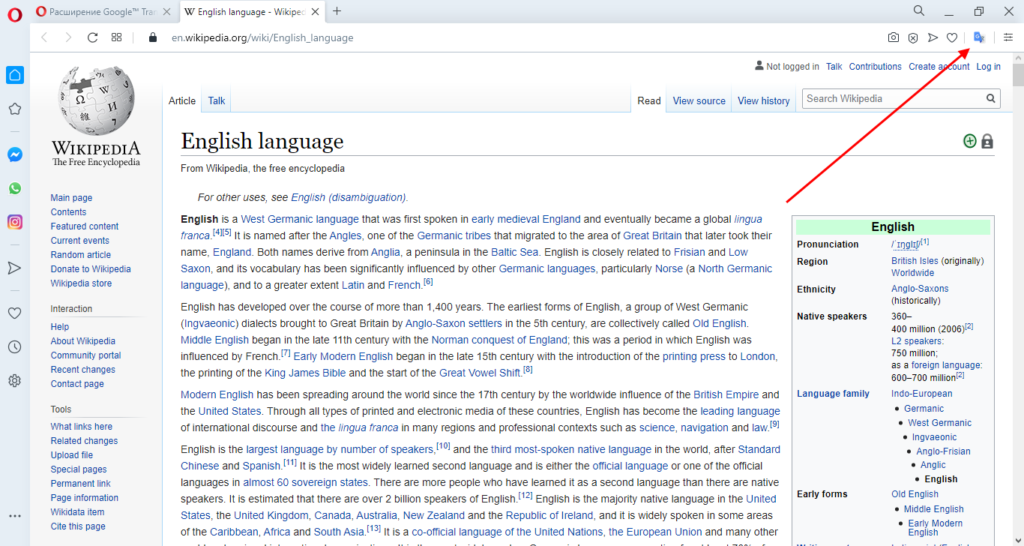Click the ad blocker shield icon
1024x546 pixels.
click(913, 38)
